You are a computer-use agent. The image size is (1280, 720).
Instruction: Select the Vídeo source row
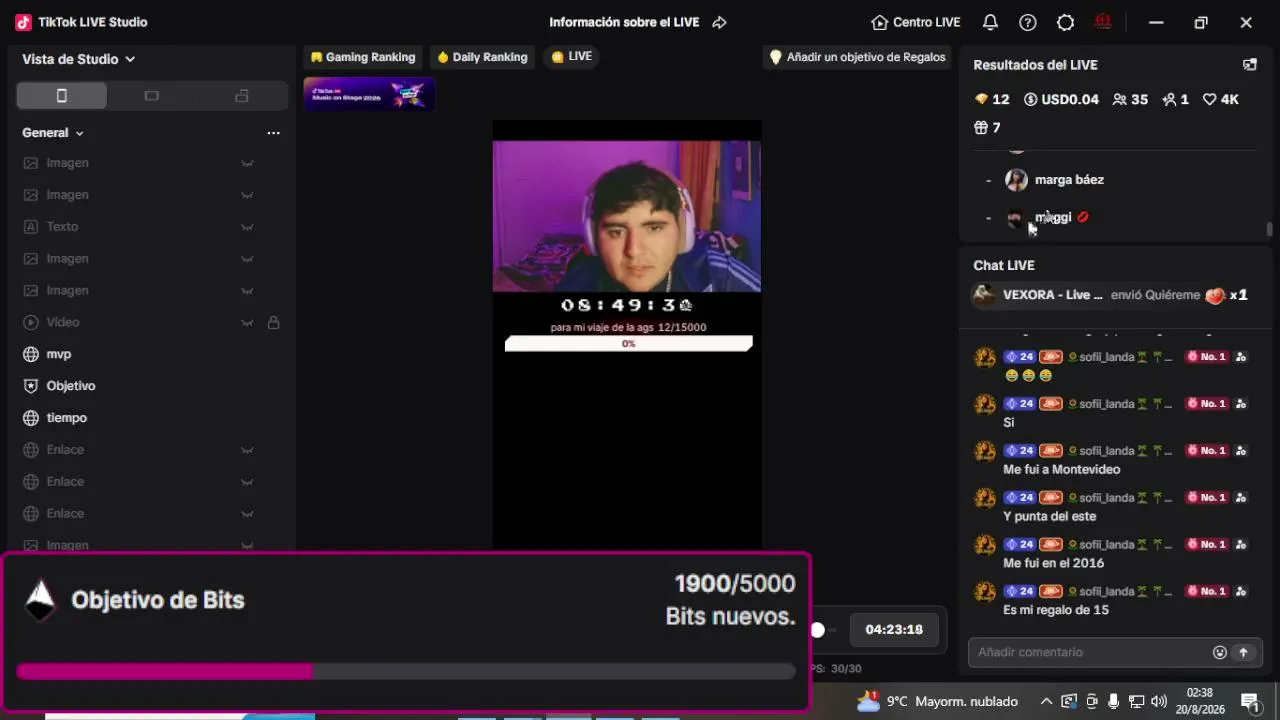point(152,323)
